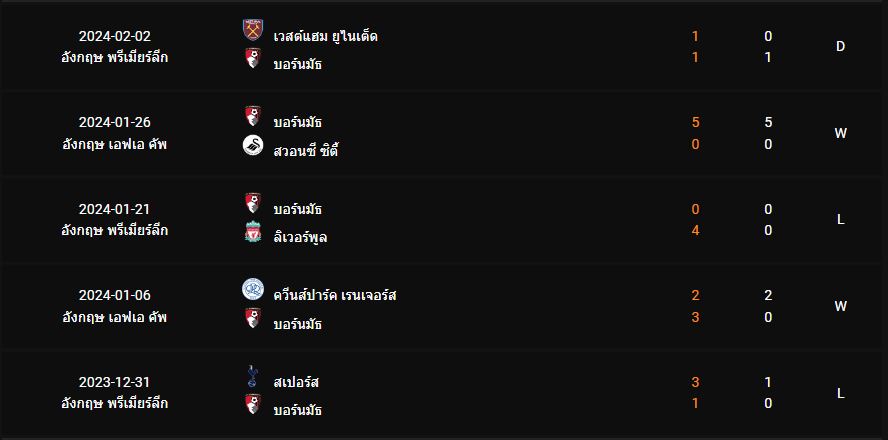This screenshot has height=440, width=888.
Task: Open the สเปอร์ส team name
Action: [296, 383]
